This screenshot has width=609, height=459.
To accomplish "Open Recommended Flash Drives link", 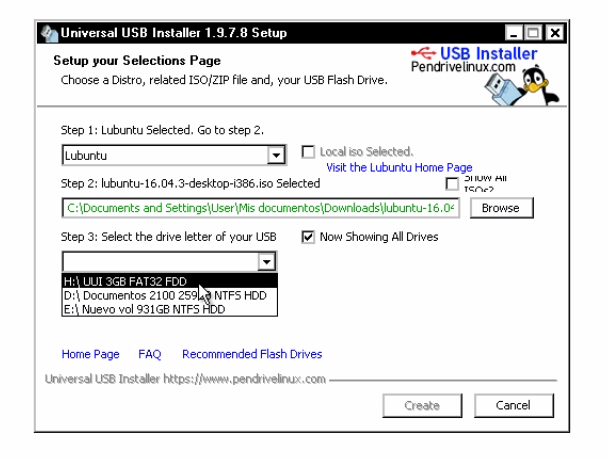I will coord(252,354).
